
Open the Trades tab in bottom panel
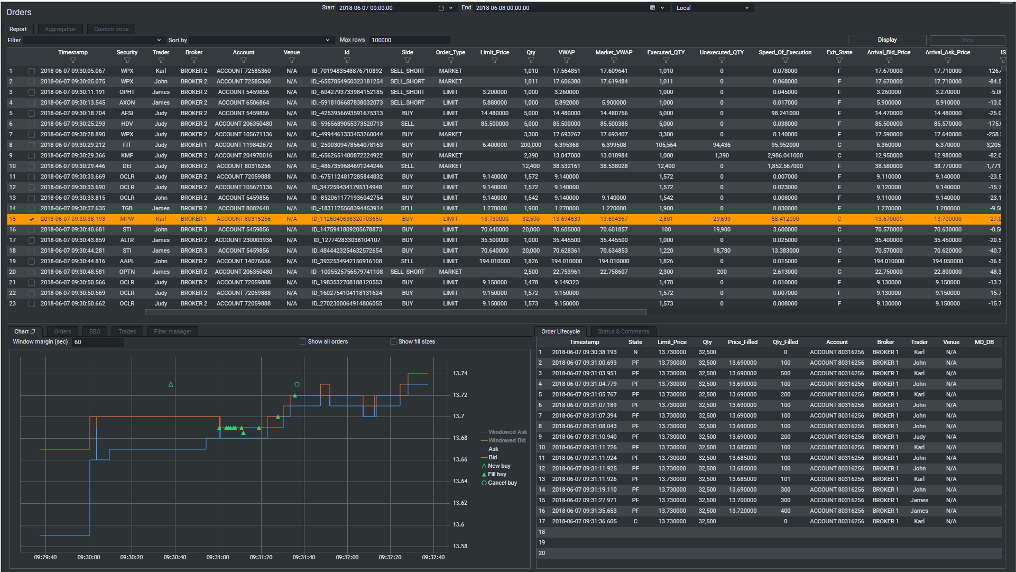(x=127, y=331)
